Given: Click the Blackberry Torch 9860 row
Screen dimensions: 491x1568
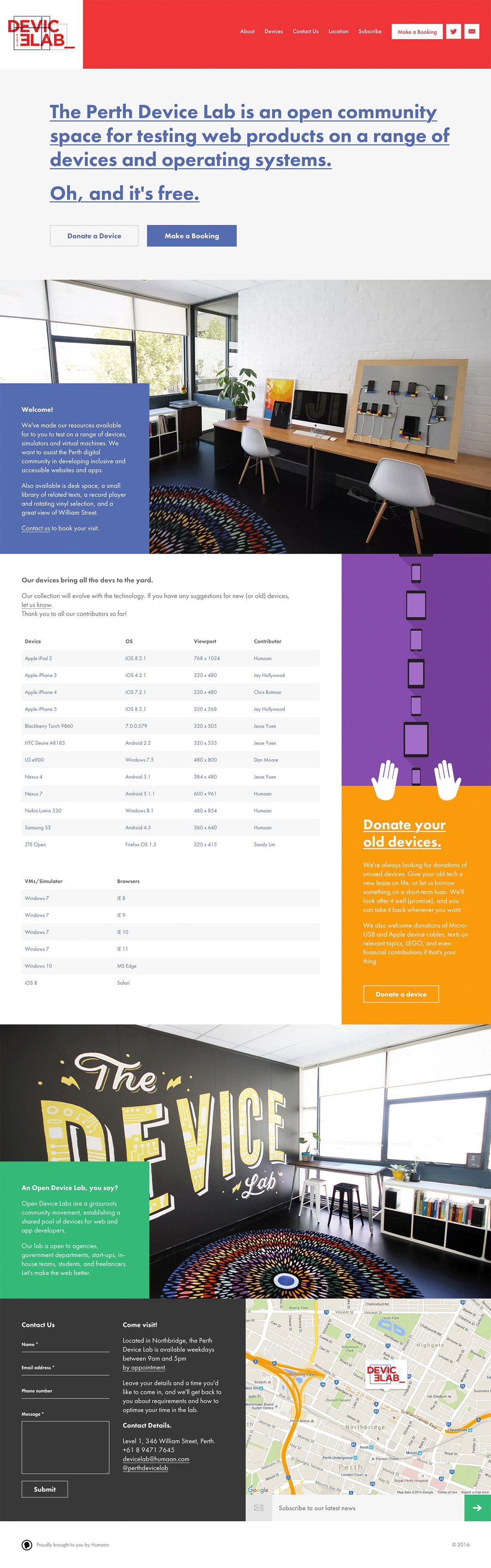Looking at the screenshot, I should (171, 726).
